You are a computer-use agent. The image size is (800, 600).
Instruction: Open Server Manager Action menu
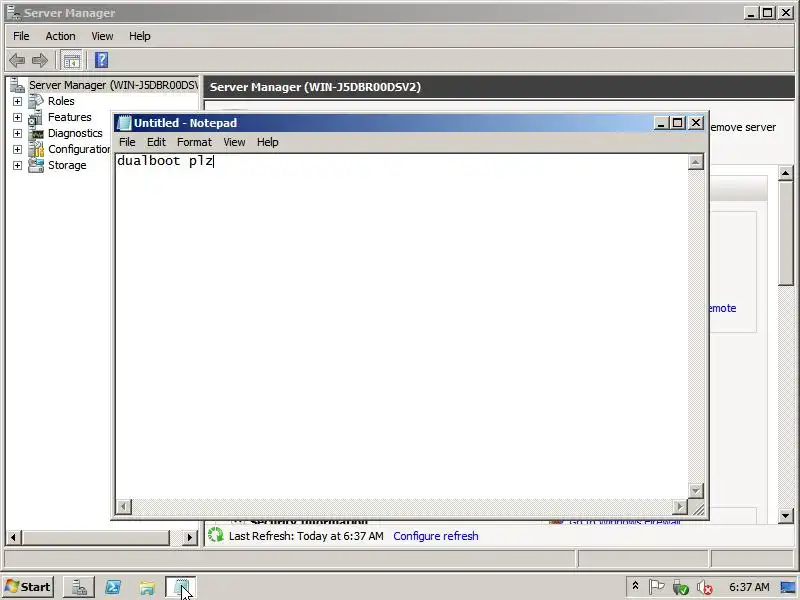click(x=60, y=36)
